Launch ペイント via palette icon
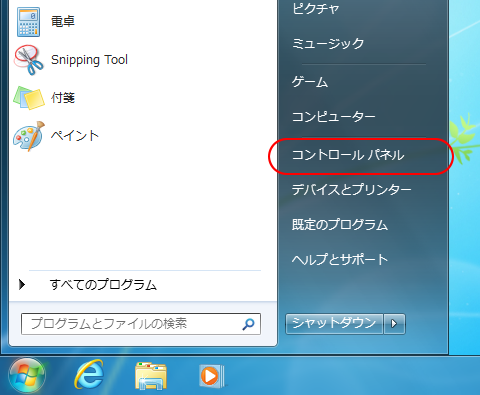Viewport: 480px width, 395px height. point(29,136)
